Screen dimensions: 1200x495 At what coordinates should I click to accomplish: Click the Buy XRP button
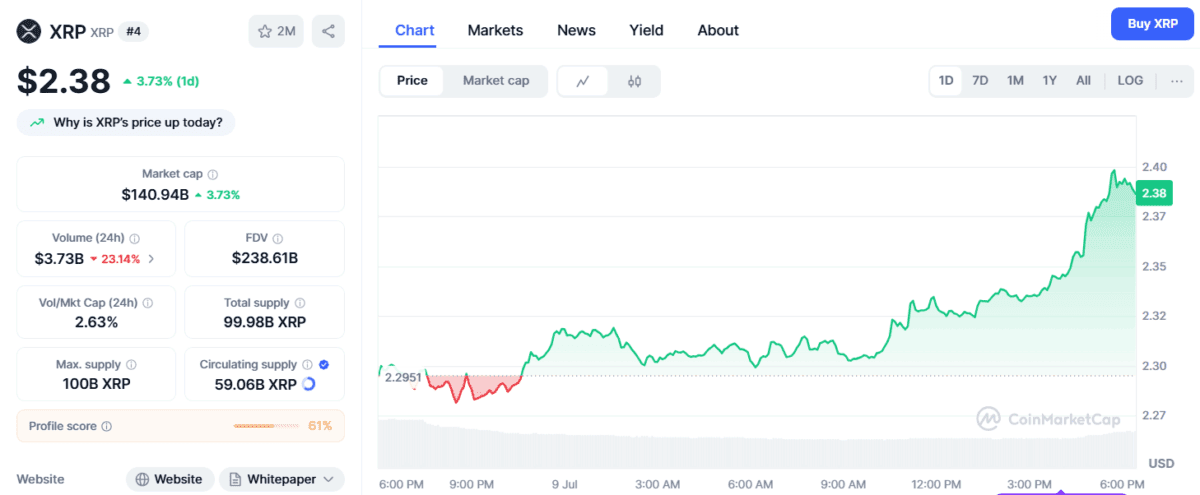1152,24
